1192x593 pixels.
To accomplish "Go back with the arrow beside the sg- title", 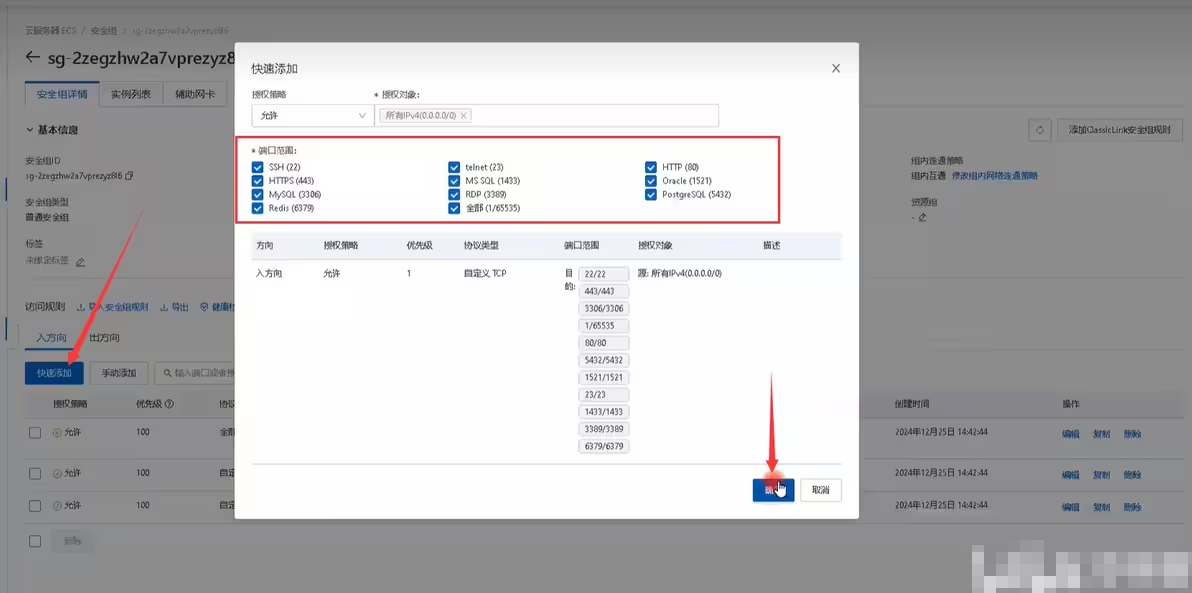I will 32,57.
